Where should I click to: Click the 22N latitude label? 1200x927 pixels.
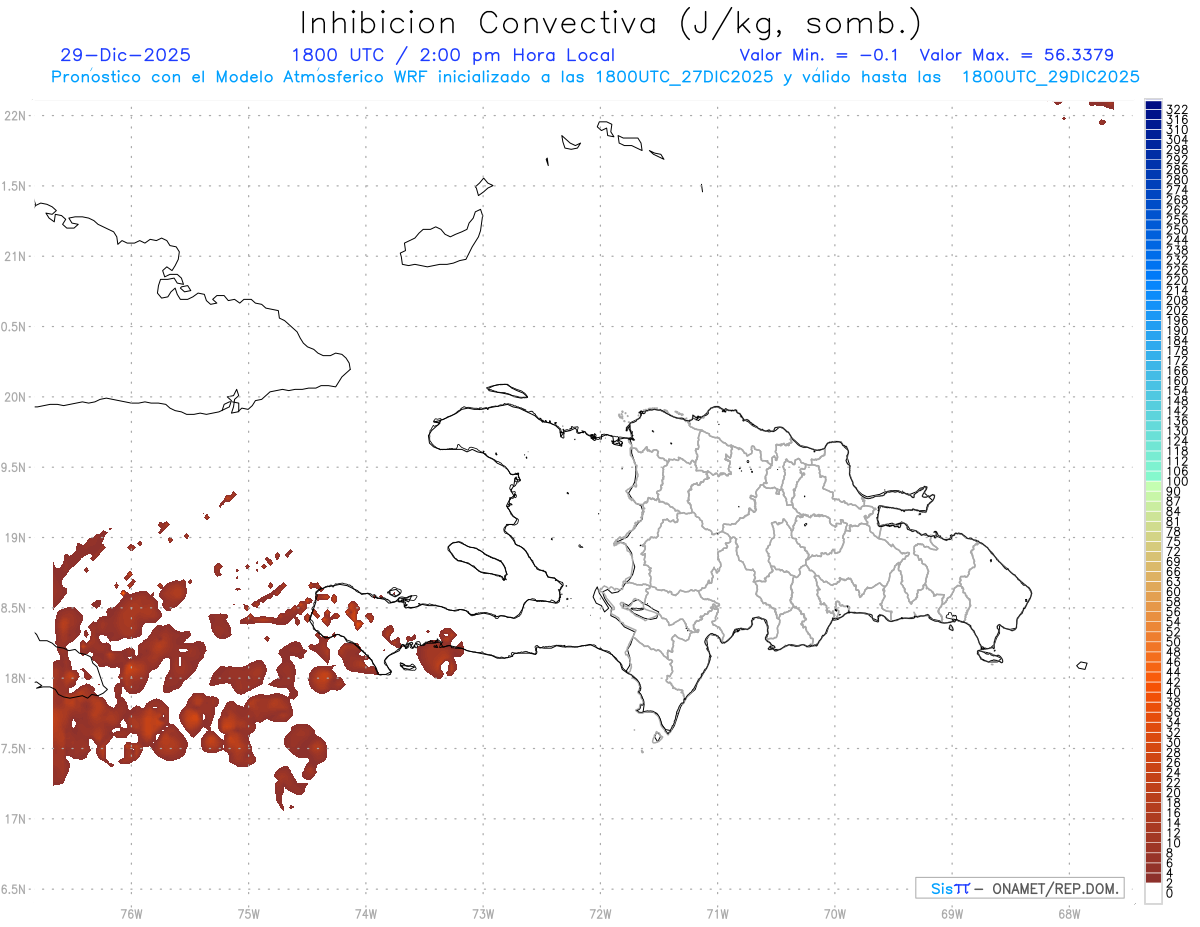tap(15, 116)
